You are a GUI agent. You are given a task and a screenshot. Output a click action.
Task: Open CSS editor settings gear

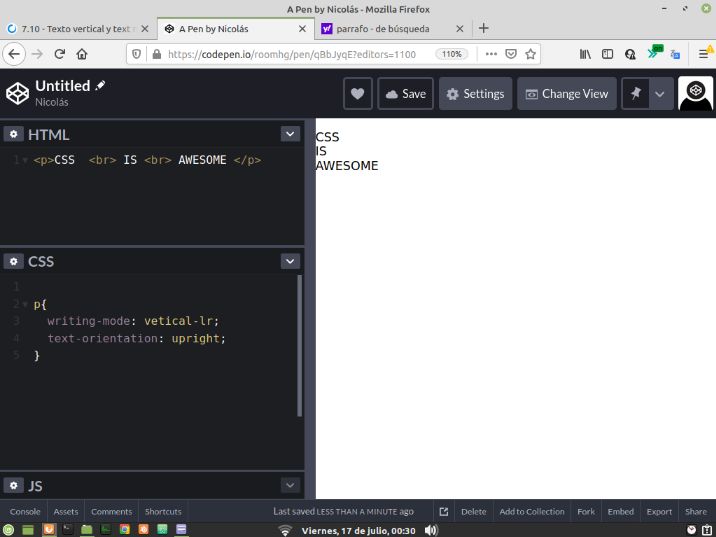pyautogui.click(x=14, y=261)
